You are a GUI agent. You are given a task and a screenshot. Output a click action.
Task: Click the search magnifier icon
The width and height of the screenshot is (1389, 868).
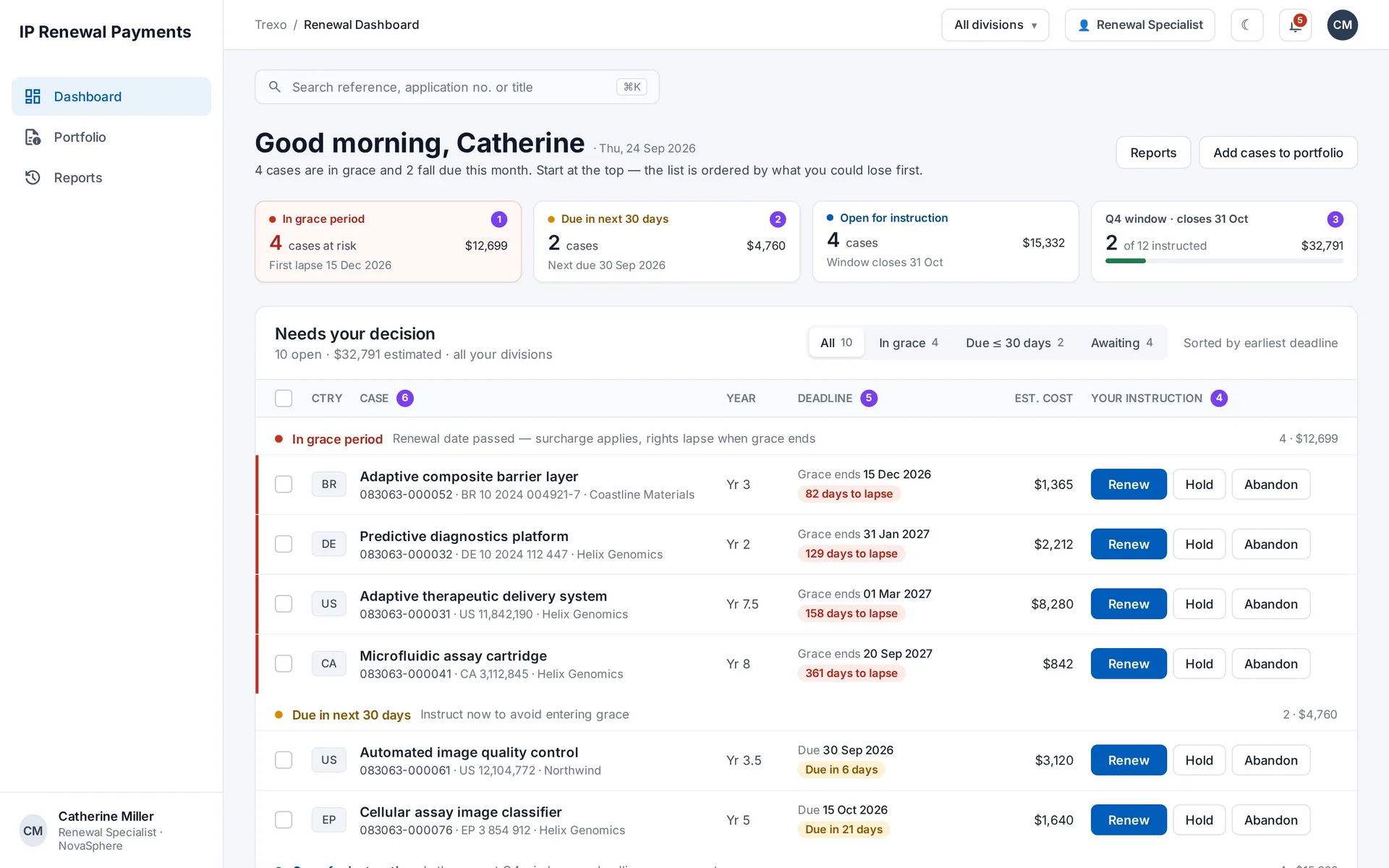pyautogui.click(x=275, y=87)
